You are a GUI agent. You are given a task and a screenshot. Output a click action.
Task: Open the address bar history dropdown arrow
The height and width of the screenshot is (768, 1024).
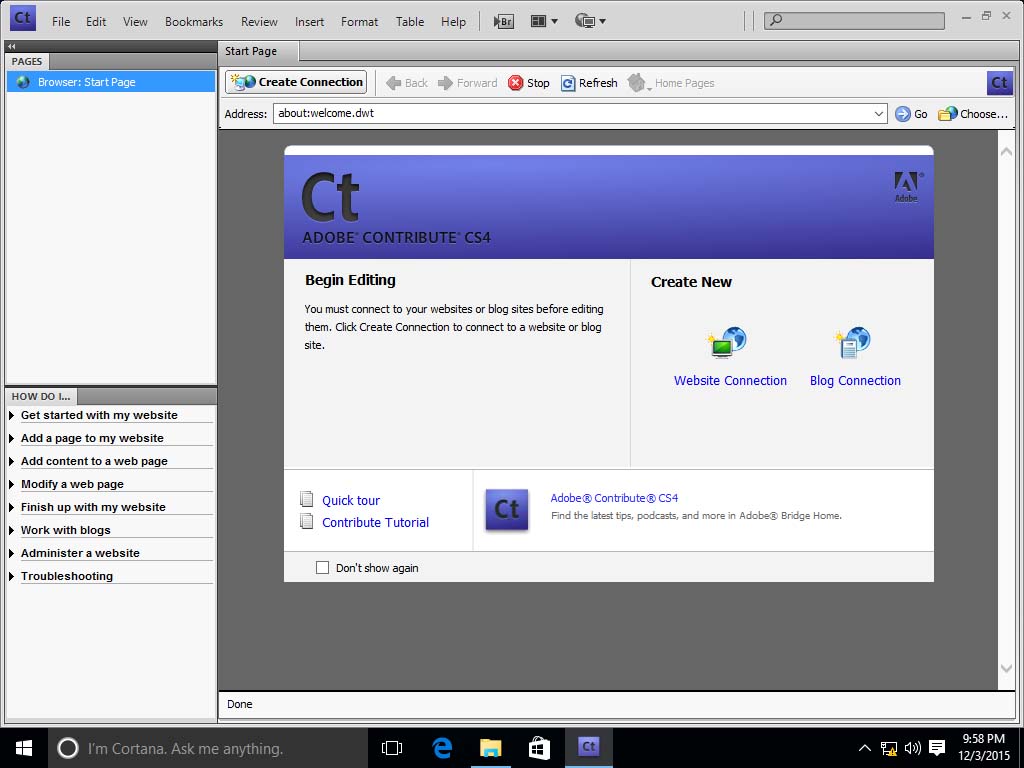tap(879, 114)
